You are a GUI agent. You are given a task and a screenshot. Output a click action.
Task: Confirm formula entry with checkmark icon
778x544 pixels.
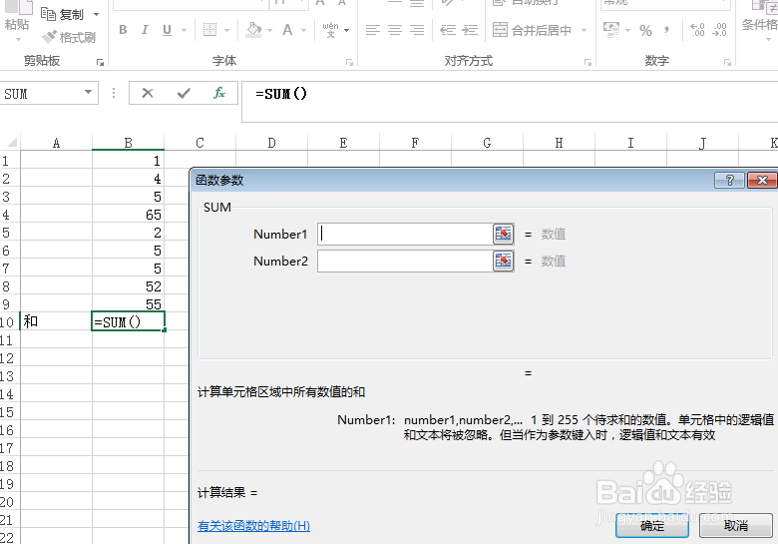click(184, 93)
